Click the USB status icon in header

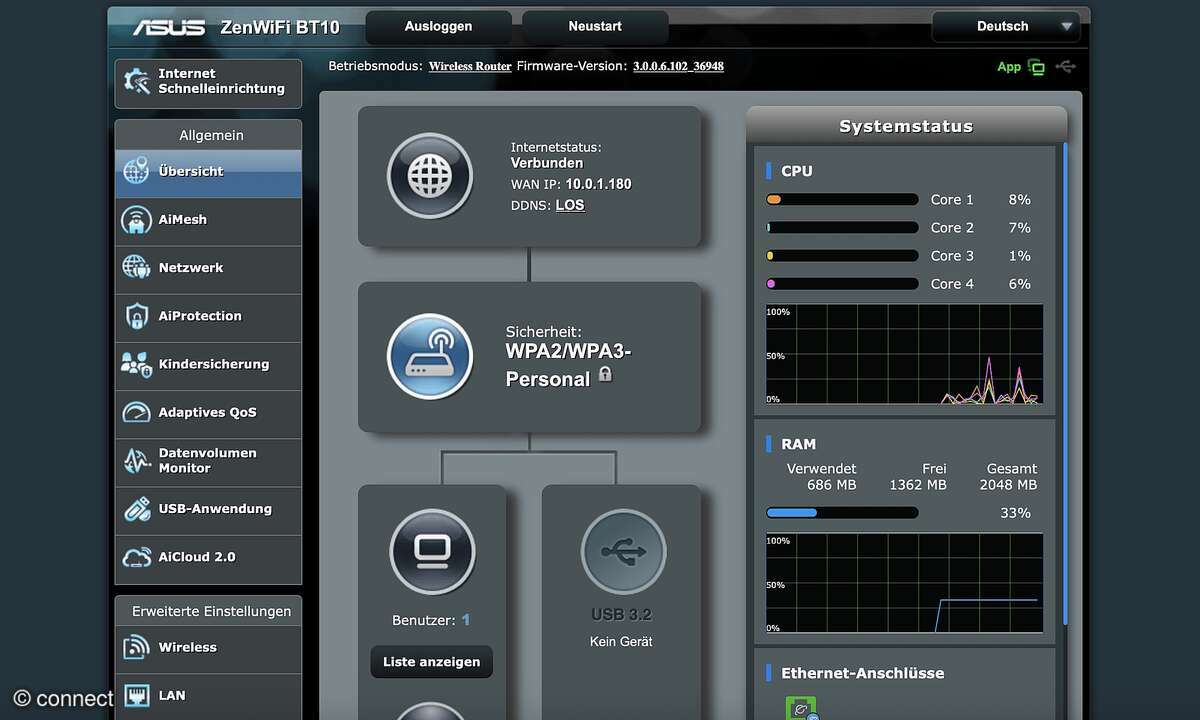[1065, 67]
